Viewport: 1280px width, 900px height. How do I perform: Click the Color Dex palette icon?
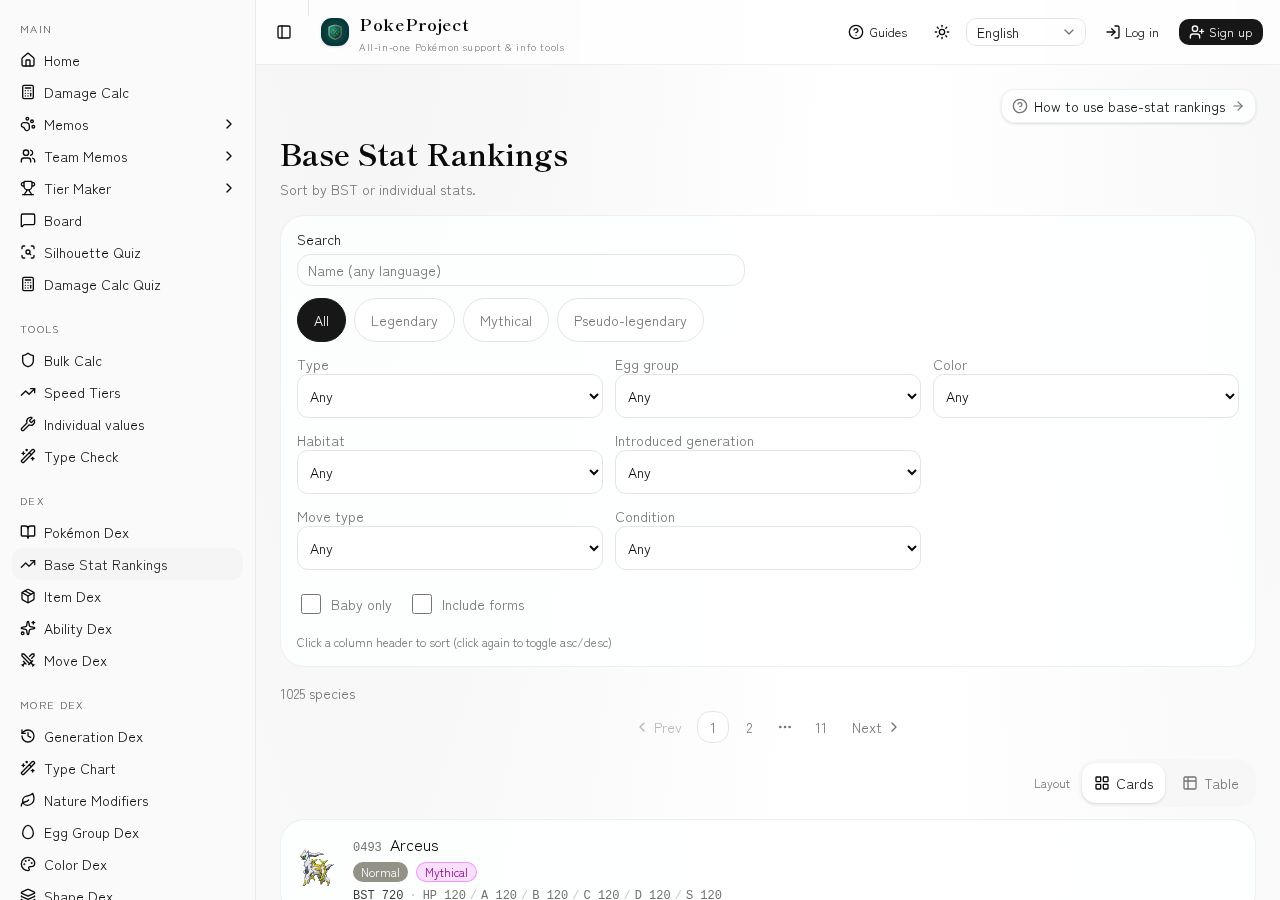pos(28,864)
